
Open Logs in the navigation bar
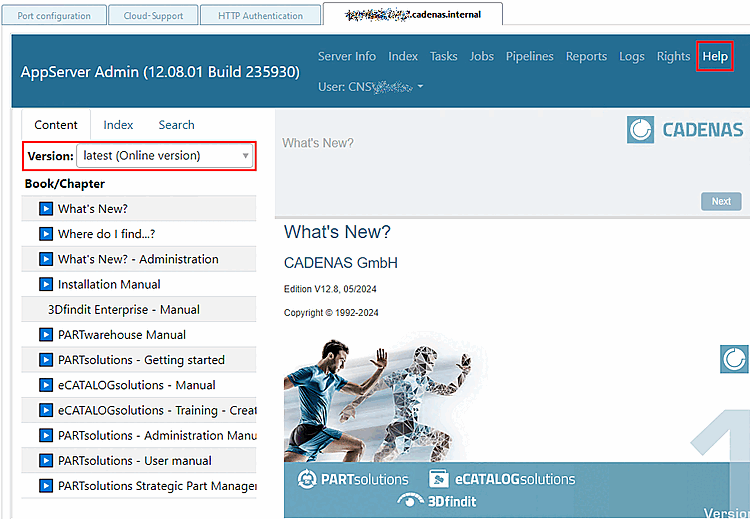pos(631,56)
